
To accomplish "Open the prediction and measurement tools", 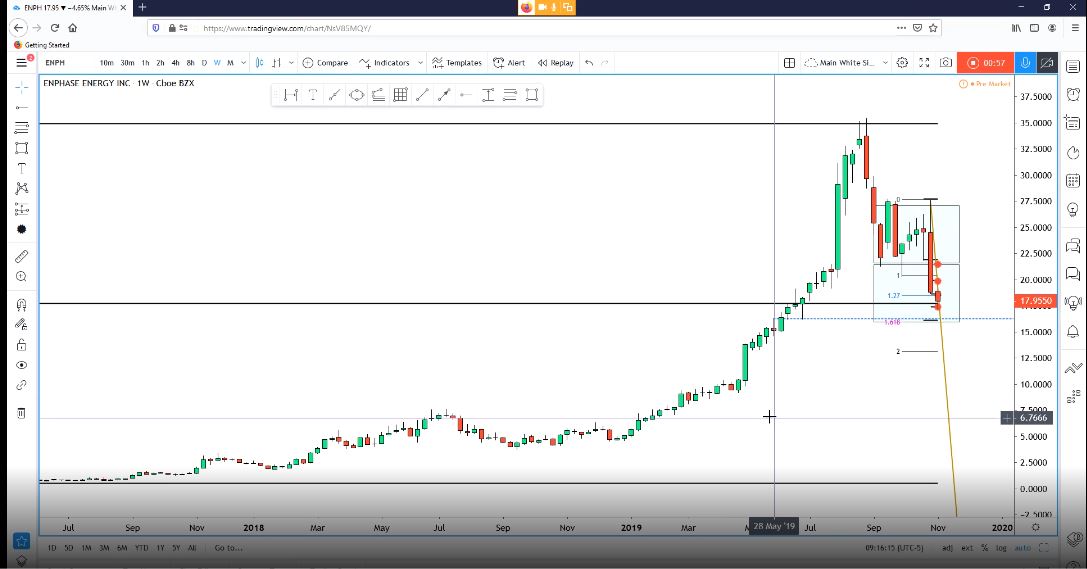I will point(21,209).
